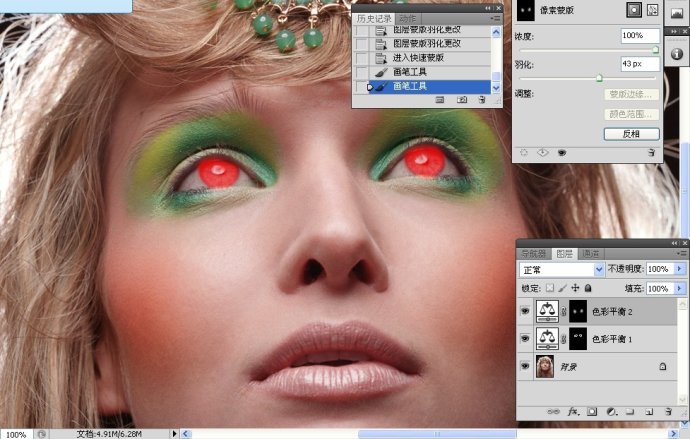Create new document from current history state

pos(440,100)
